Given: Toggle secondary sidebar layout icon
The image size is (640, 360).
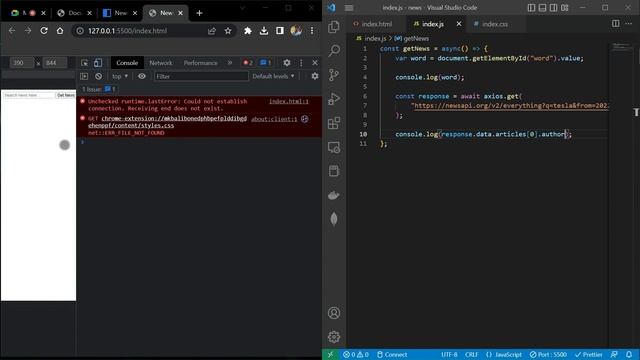Looking at the screenshot, I should [x=553, y=8].
